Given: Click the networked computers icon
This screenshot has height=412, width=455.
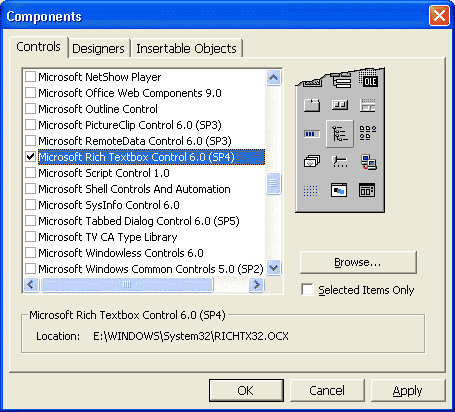Looking at the screenshot, I should click(368, 162).
